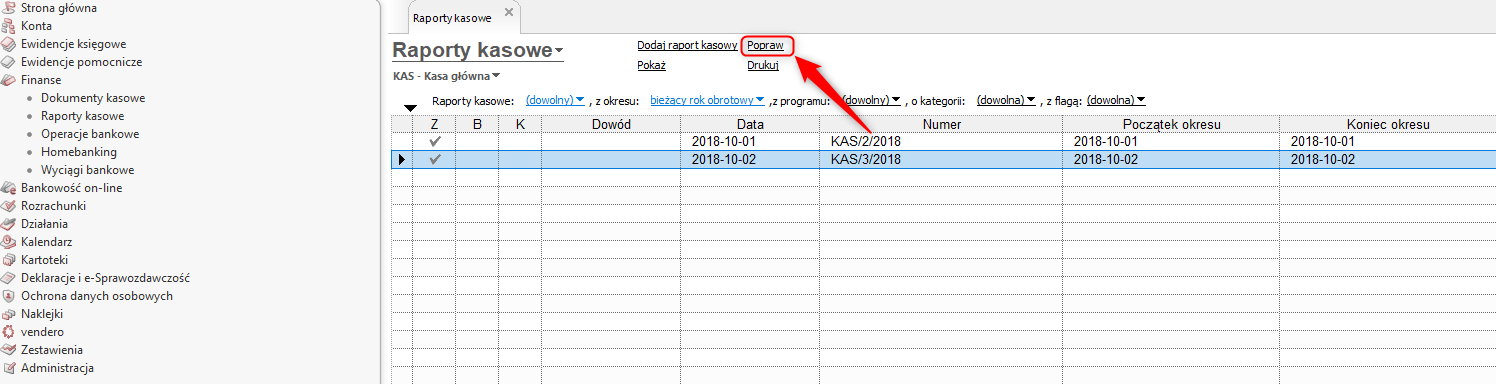Open Dokumenty kasowe under Finanse
This screenshot has height=384, width=1496.
(93, 98)
